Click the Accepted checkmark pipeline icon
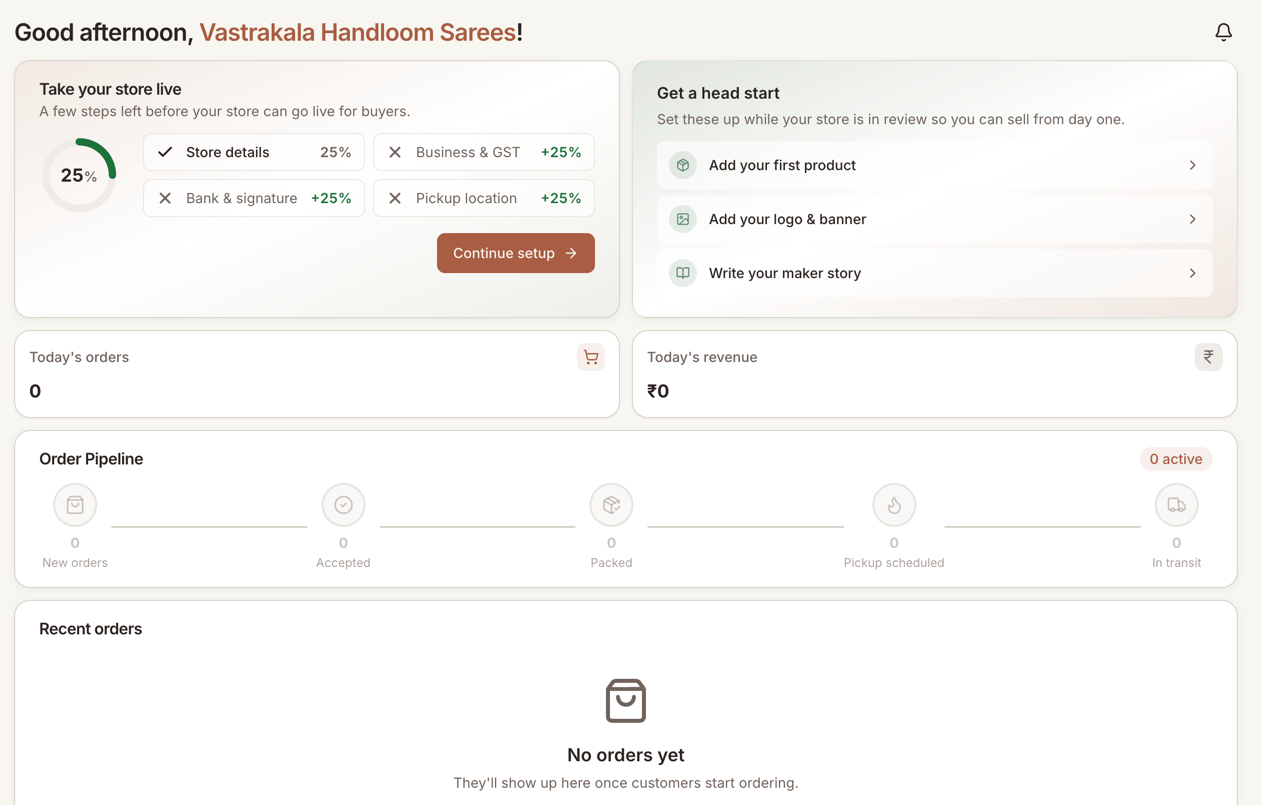 coord(343,505)
